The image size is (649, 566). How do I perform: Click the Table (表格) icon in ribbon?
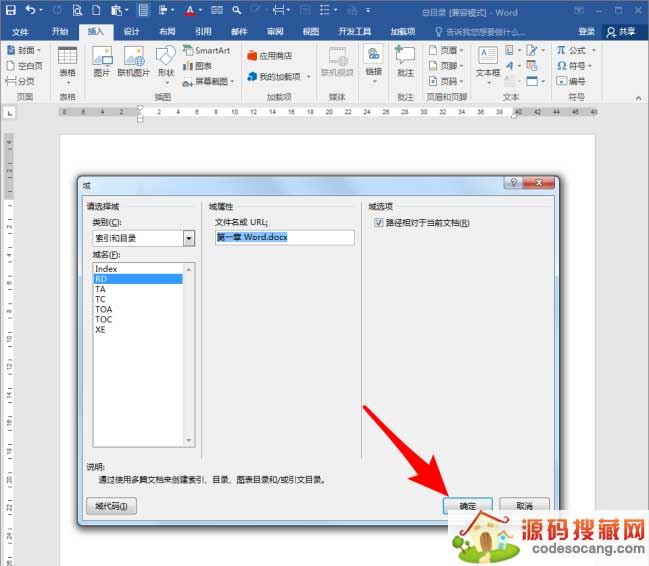[x=67, y=62]
